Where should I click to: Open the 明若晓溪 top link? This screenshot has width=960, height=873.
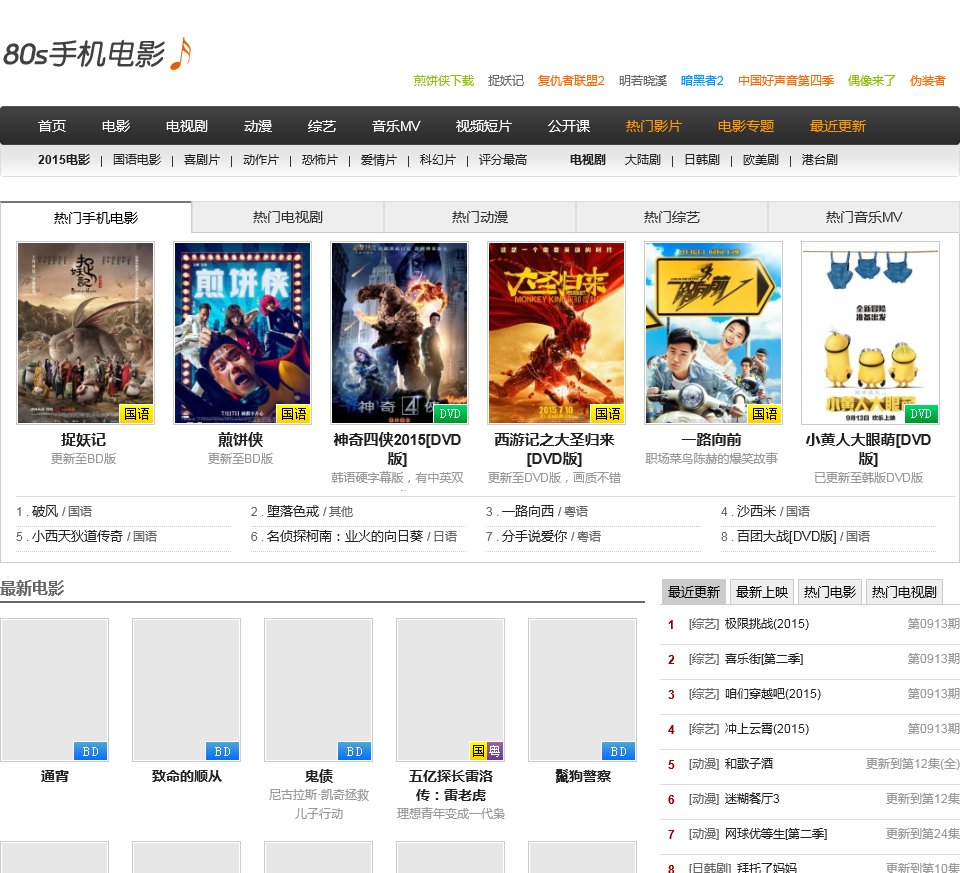point(642,81)
